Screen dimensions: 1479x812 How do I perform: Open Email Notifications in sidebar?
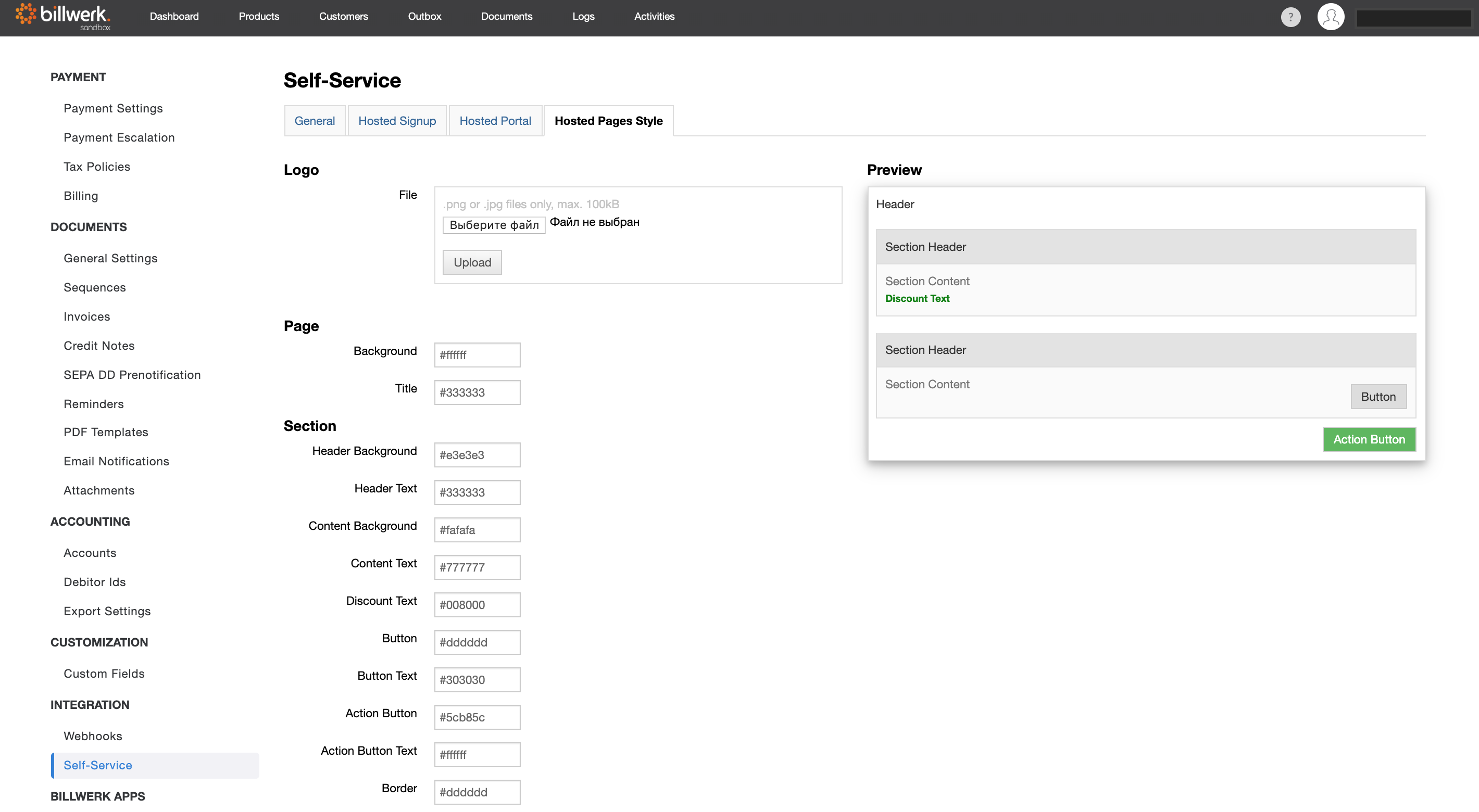coord(116,461)
